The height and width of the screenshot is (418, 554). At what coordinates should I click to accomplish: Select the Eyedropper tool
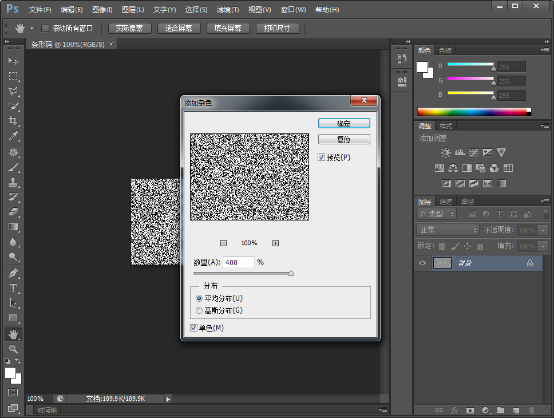13,136
